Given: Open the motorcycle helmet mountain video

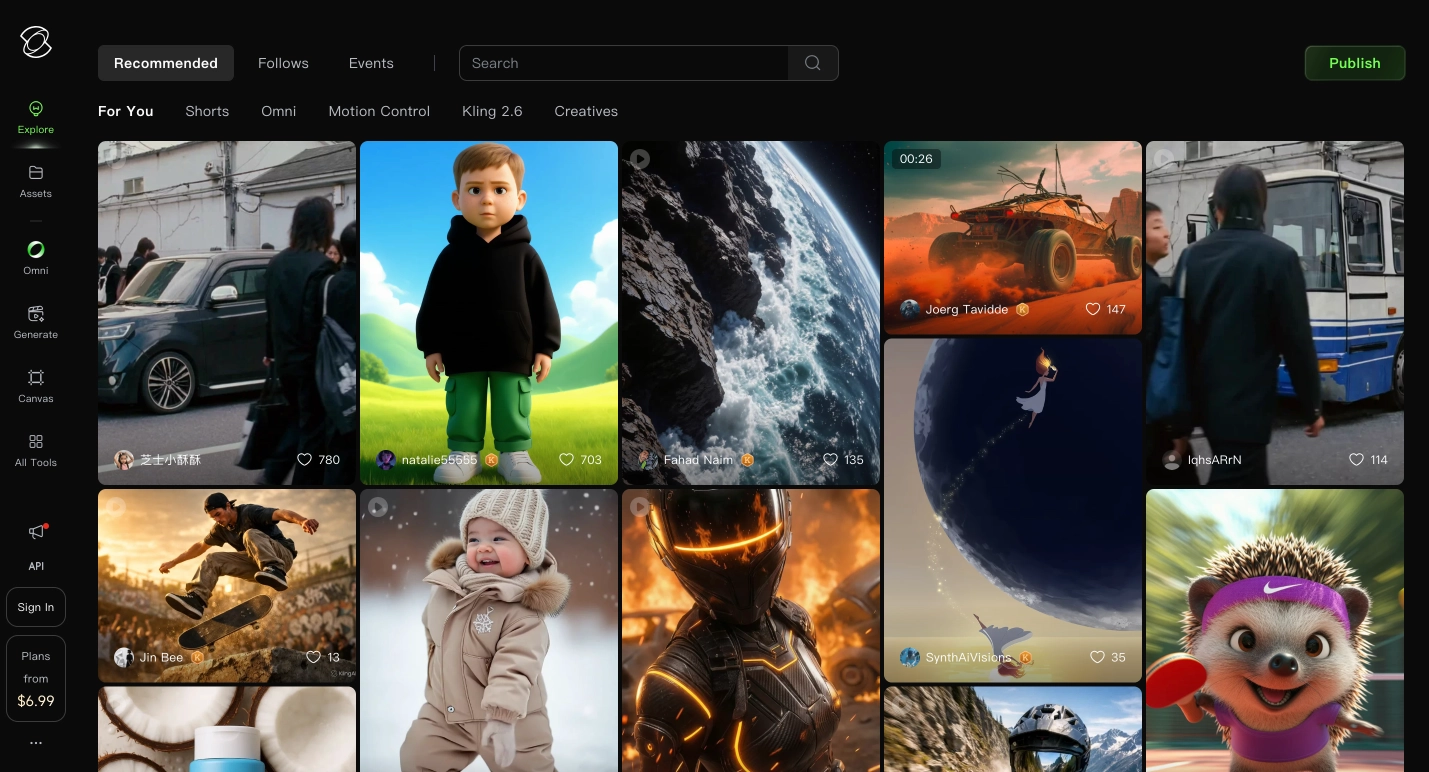Looking at the screenshot, I should [1013, 729].
